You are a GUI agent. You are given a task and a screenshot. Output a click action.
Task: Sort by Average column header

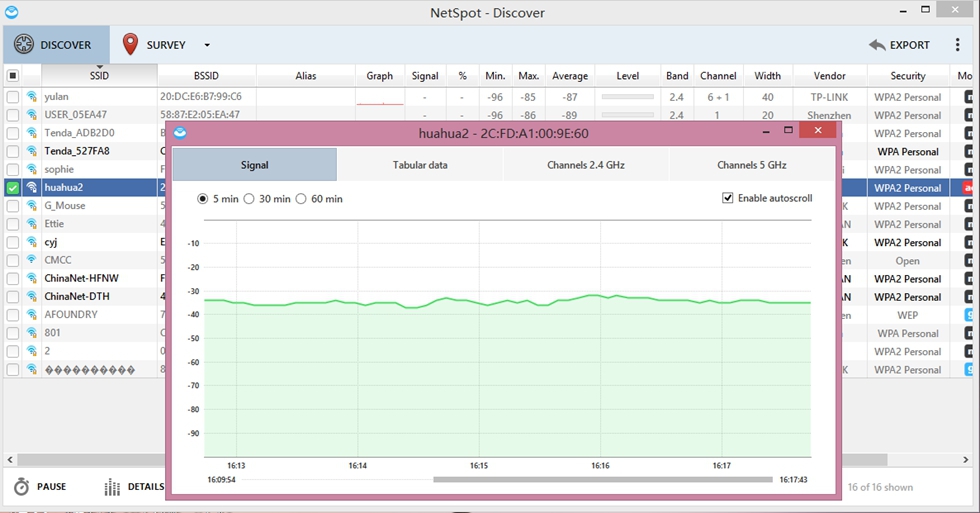tap(569, 76)
